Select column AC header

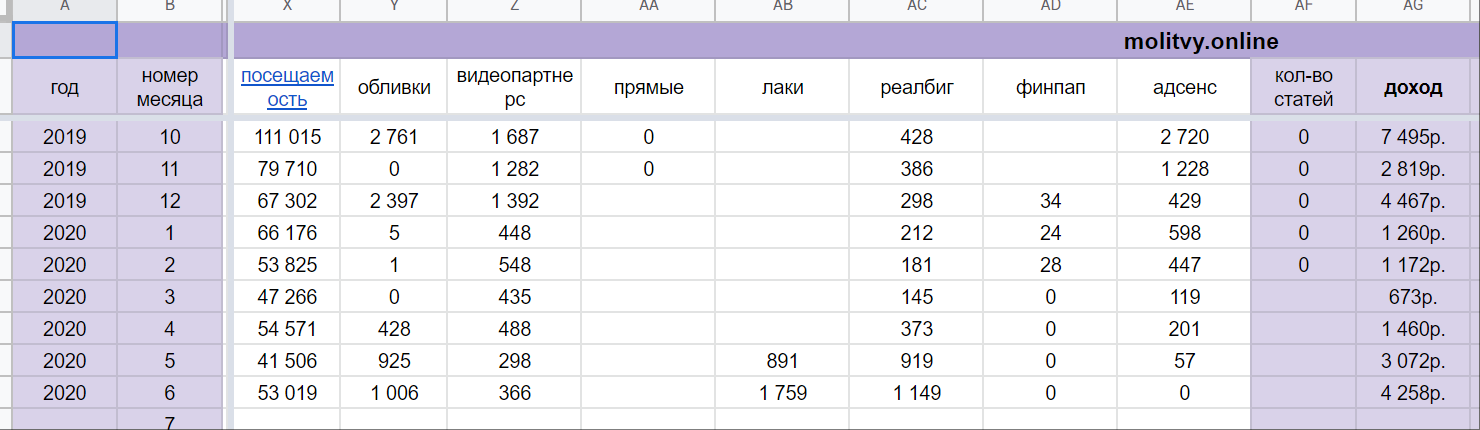(916, 7)
